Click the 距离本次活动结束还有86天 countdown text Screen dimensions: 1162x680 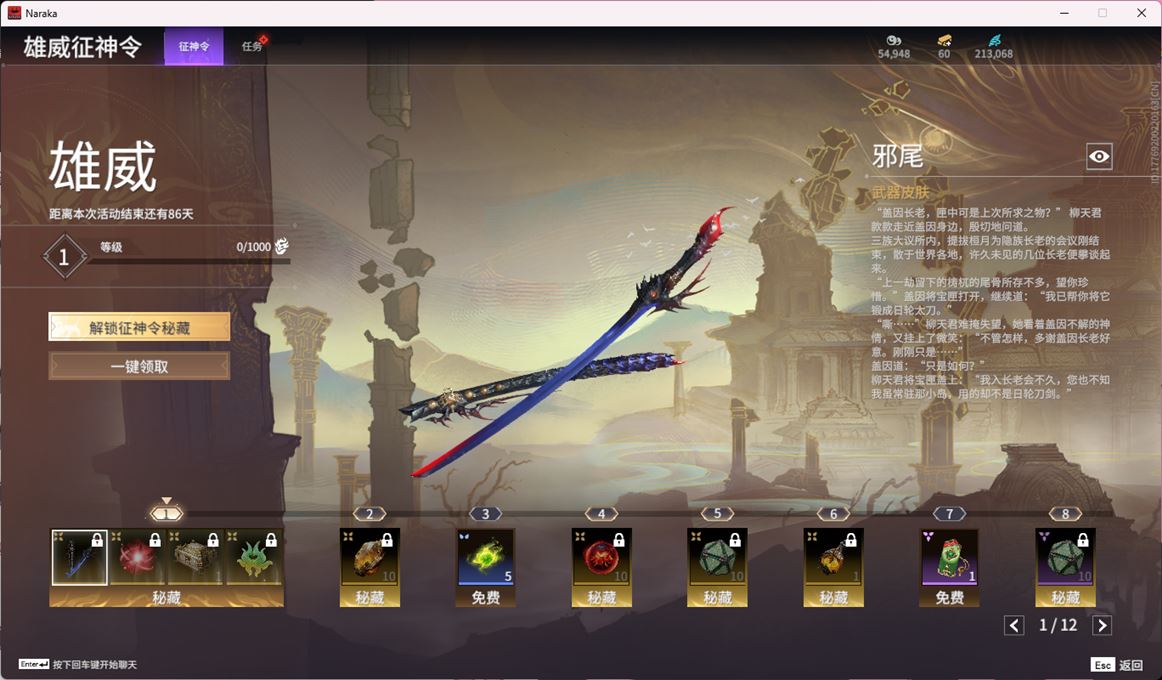click(x=122, y=214)
